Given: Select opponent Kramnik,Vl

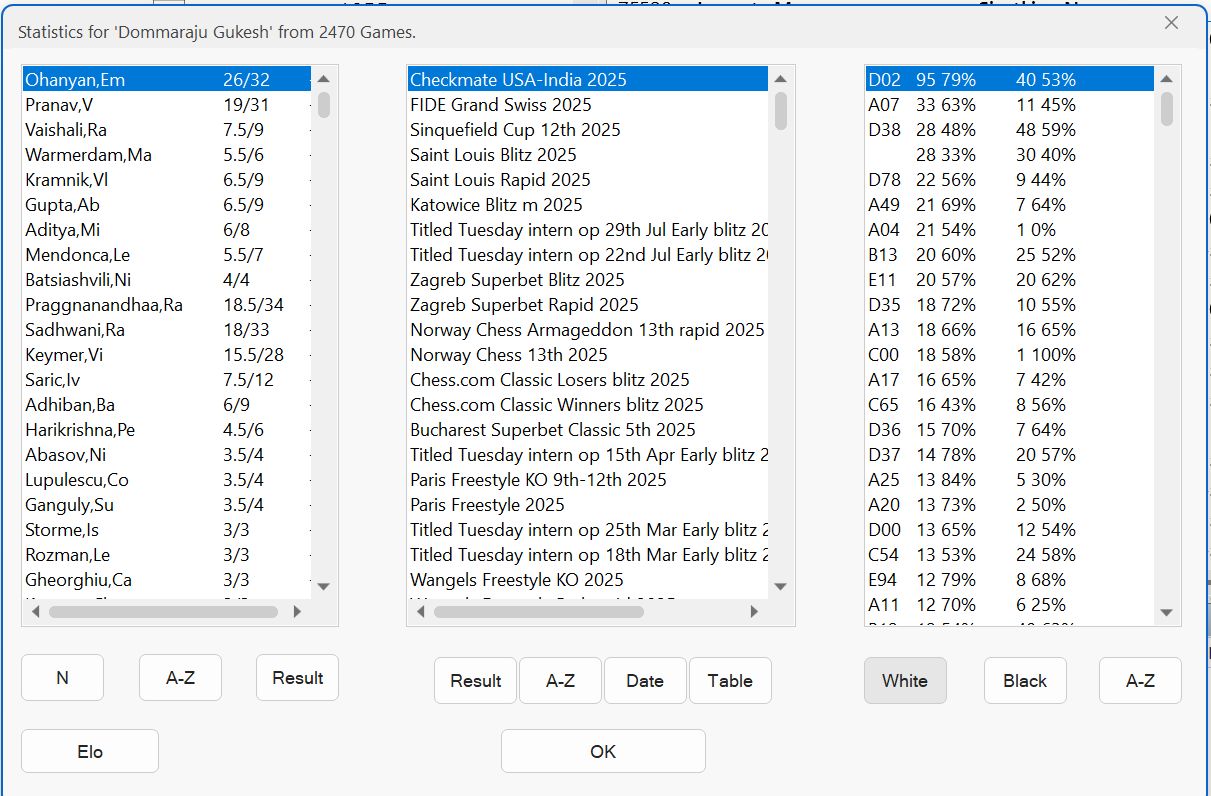Looking at the screenshot, I should [67, 180].
